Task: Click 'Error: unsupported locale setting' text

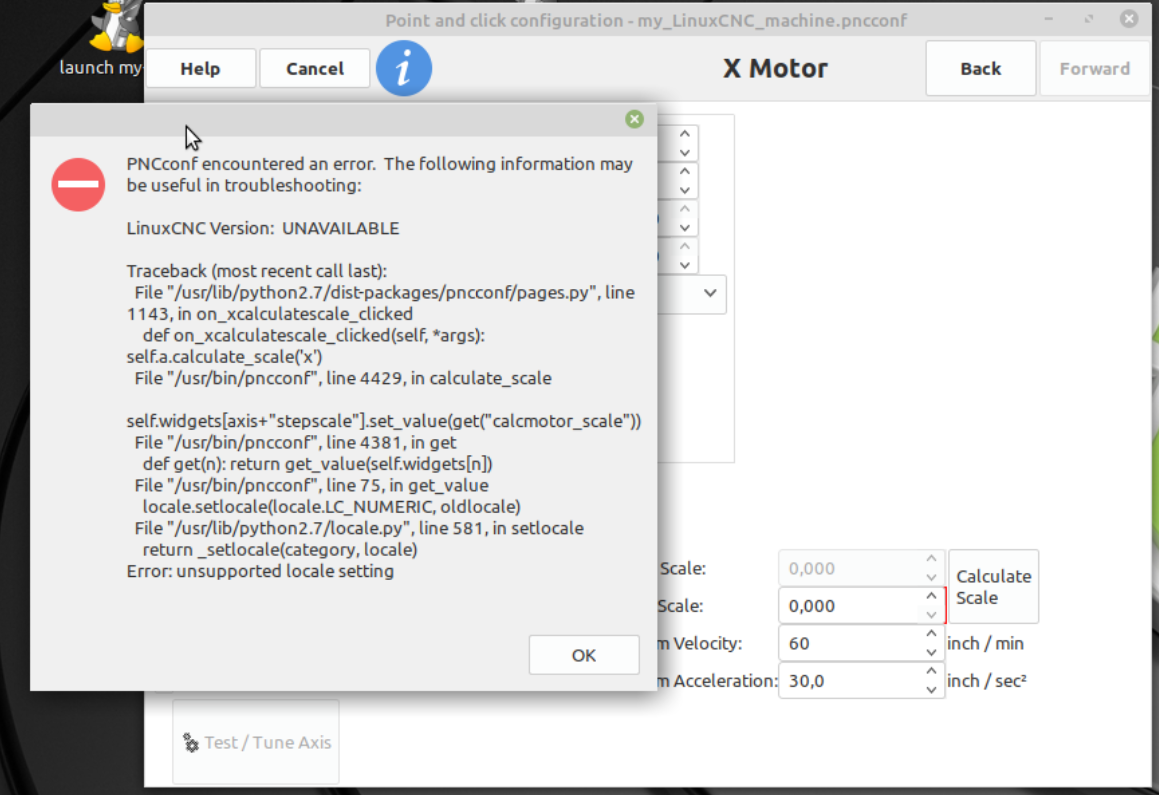Action: (260, 571)
